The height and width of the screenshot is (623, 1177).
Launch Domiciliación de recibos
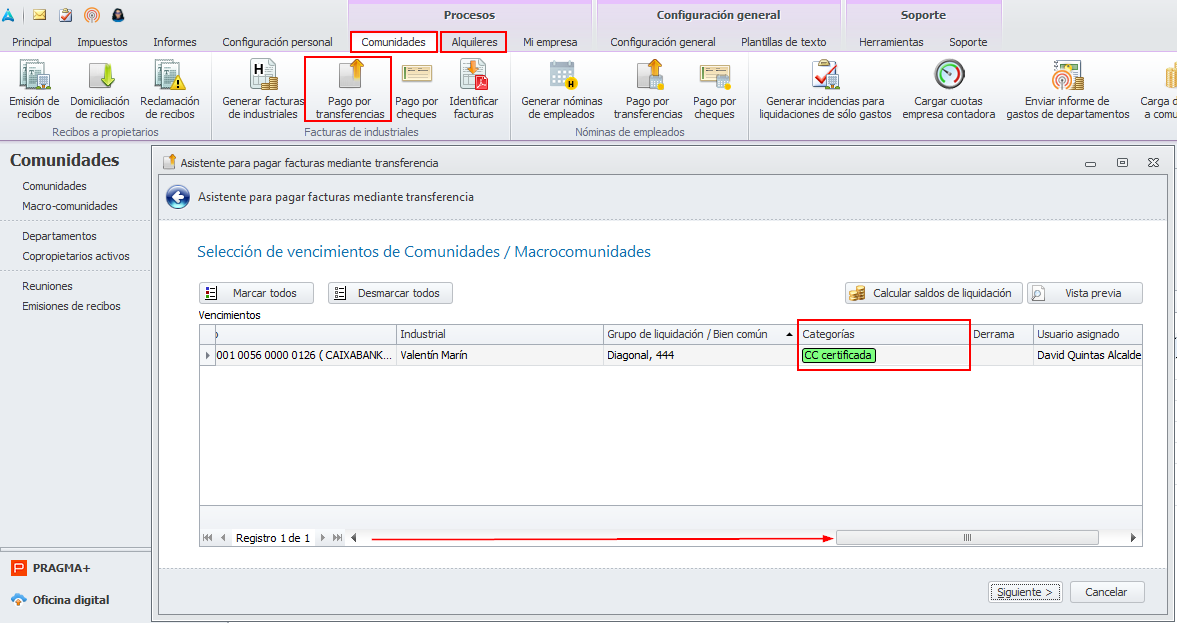(x=100, y=89)
